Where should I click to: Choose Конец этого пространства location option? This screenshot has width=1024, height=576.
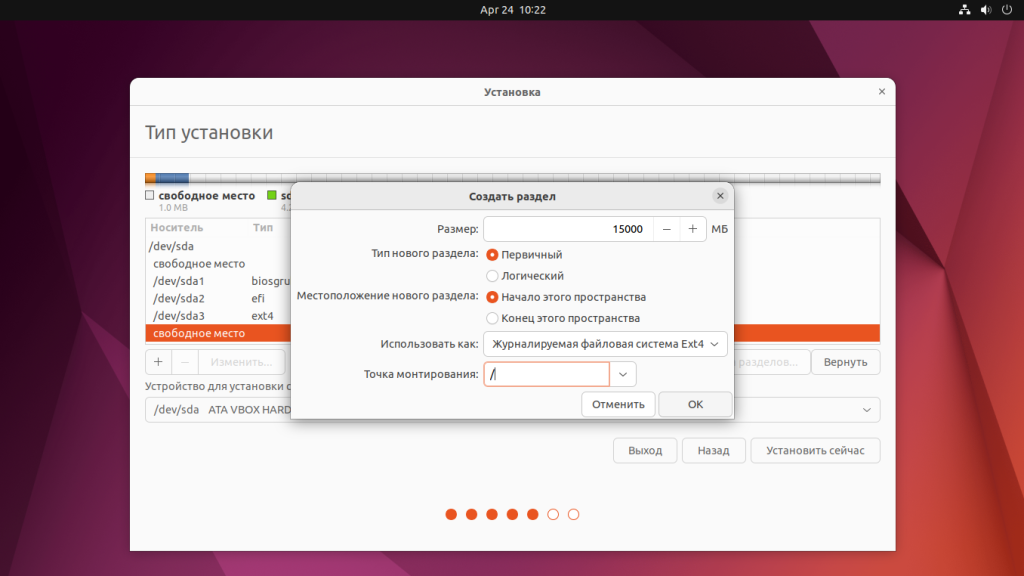coord(492,318)
